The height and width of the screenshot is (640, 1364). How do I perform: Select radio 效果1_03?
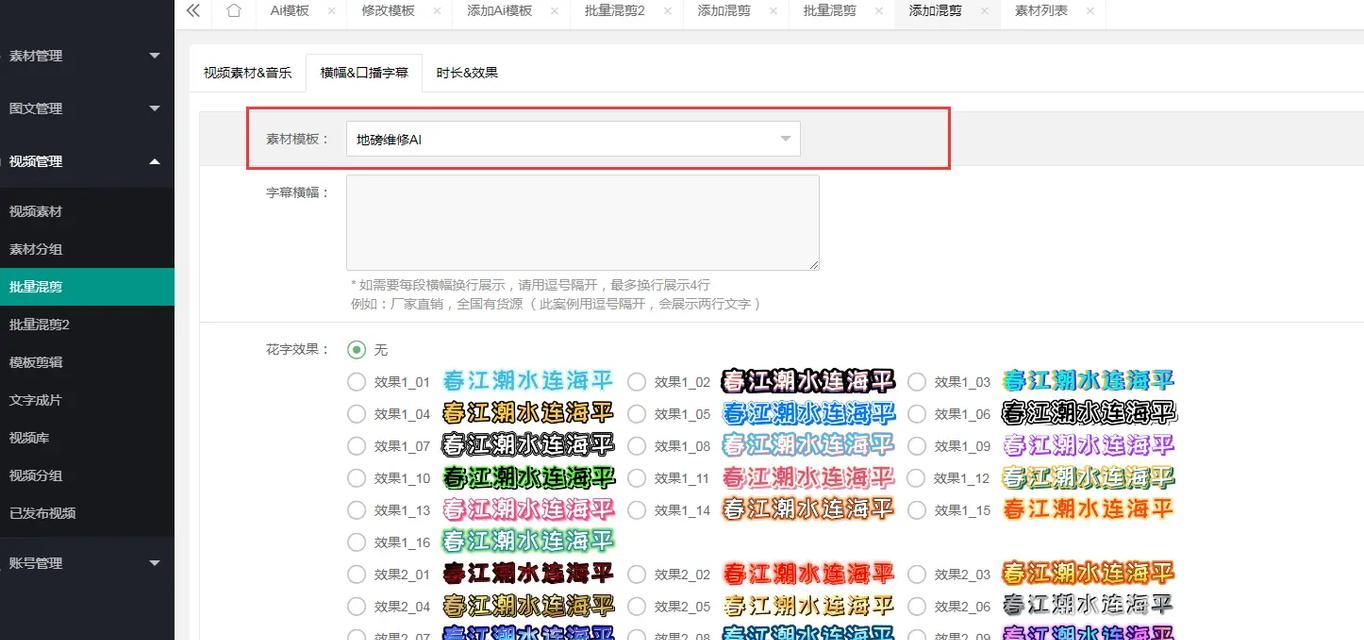coord(916,382)
